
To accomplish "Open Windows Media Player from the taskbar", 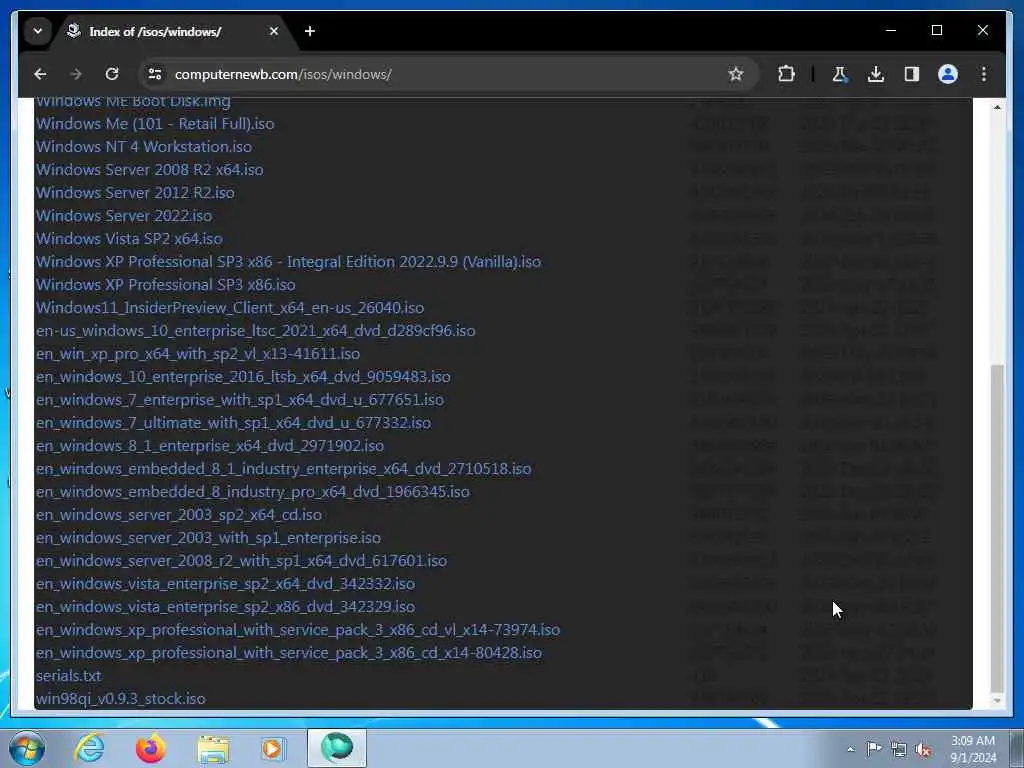I will coord(272,748).
